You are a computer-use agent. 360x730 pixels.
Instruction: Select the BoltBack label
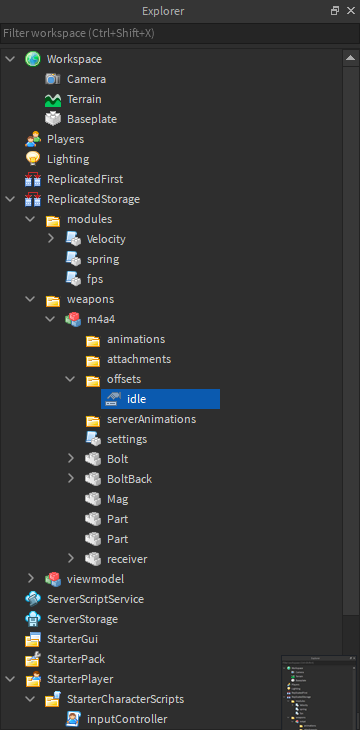(129, 479)
